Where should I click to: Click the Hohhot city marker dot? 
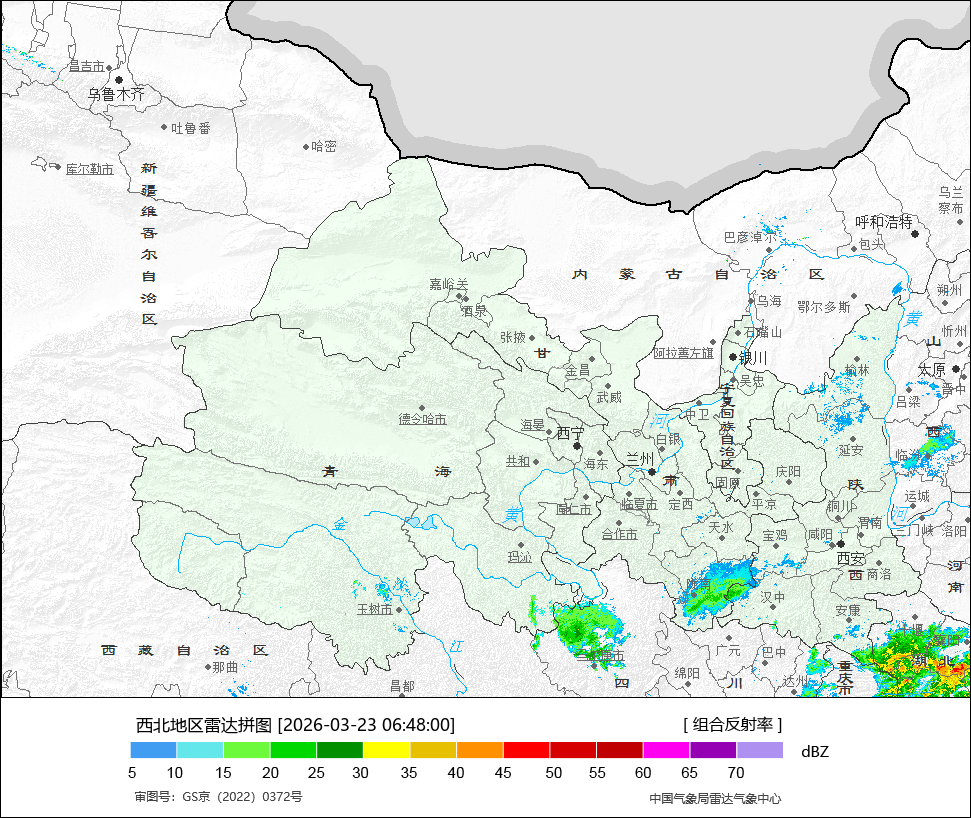pyautogui.click(x=915, y=234)
